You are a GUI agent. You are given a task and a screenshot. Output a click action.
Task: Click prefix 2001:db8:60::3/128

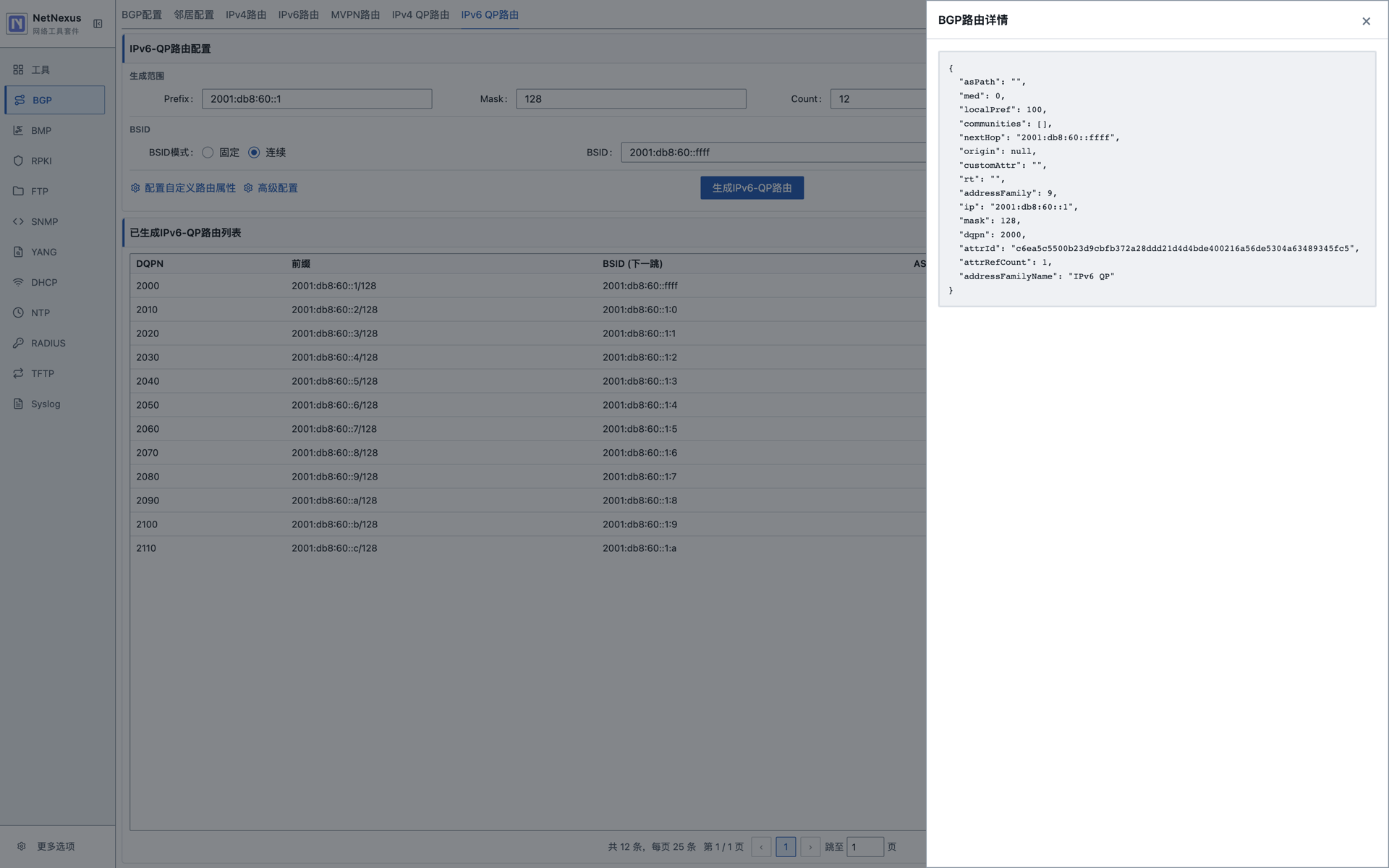pyautogui.click(x=334, y=333)
